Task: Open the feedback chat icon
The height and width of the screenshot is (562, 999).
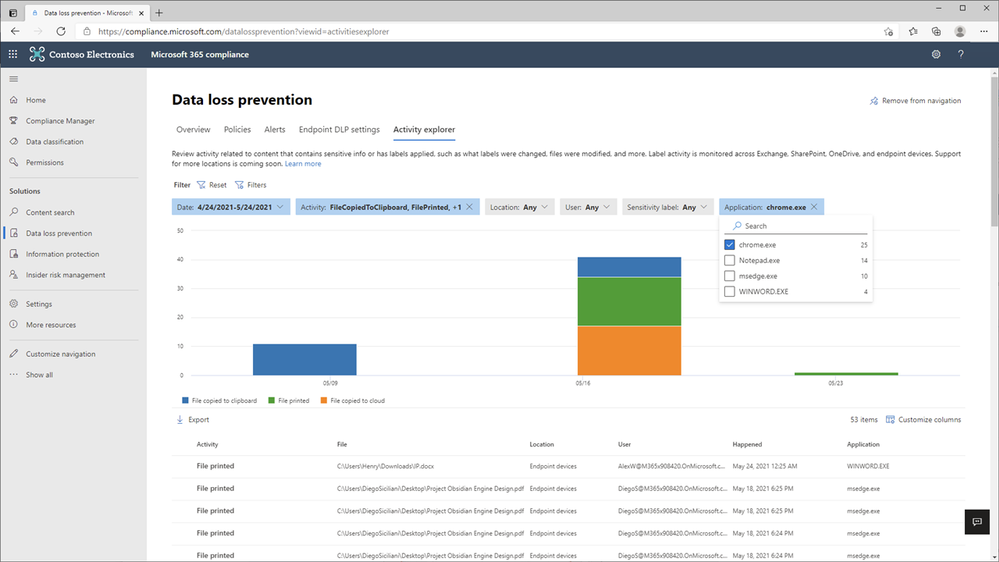Action: click(x=977, y=522)
